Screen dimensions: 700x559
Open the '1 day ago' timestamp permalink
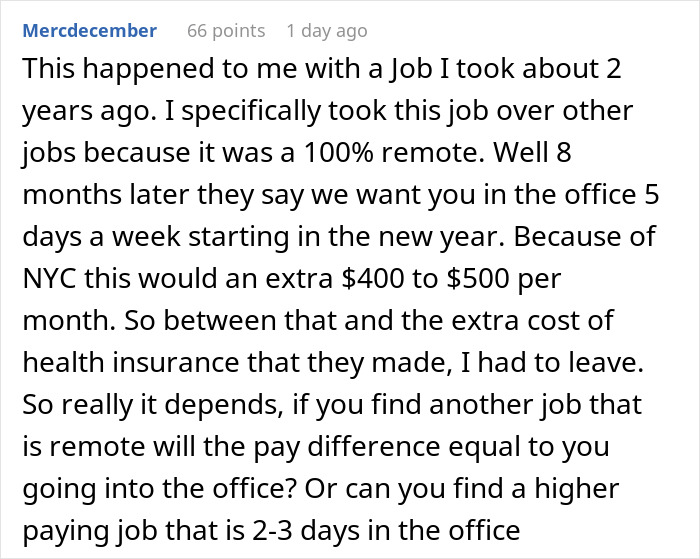pos(326,31)
